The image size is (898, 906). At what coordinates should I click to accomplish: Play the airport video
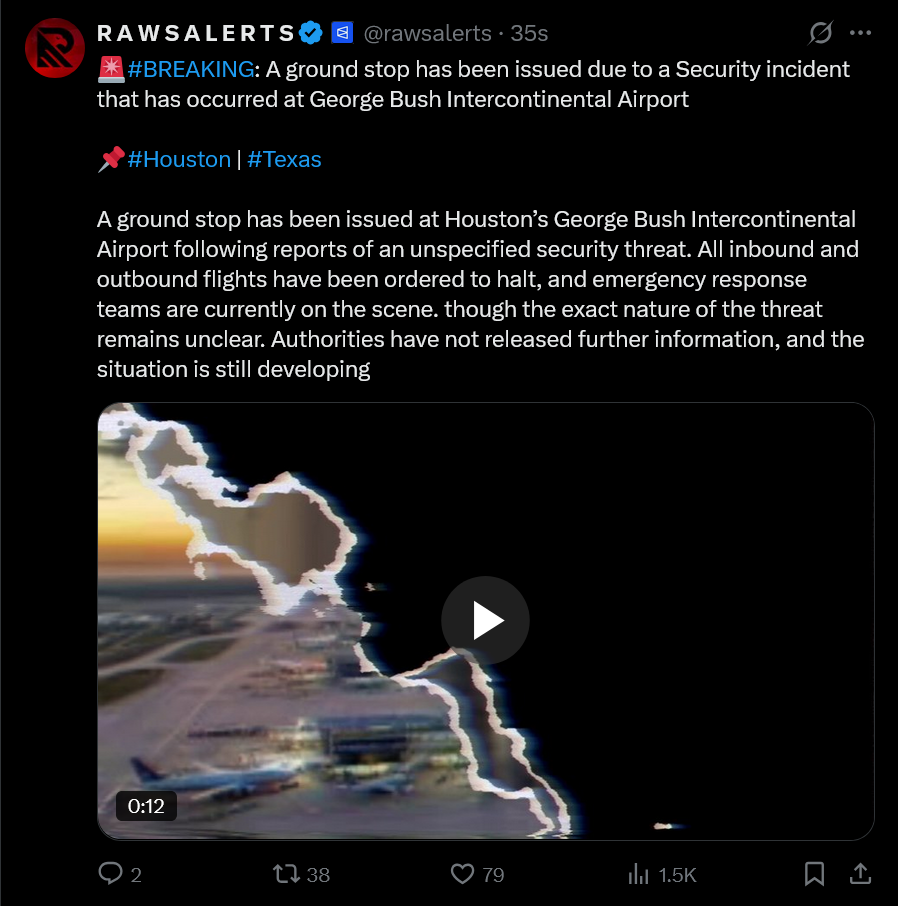485,621
